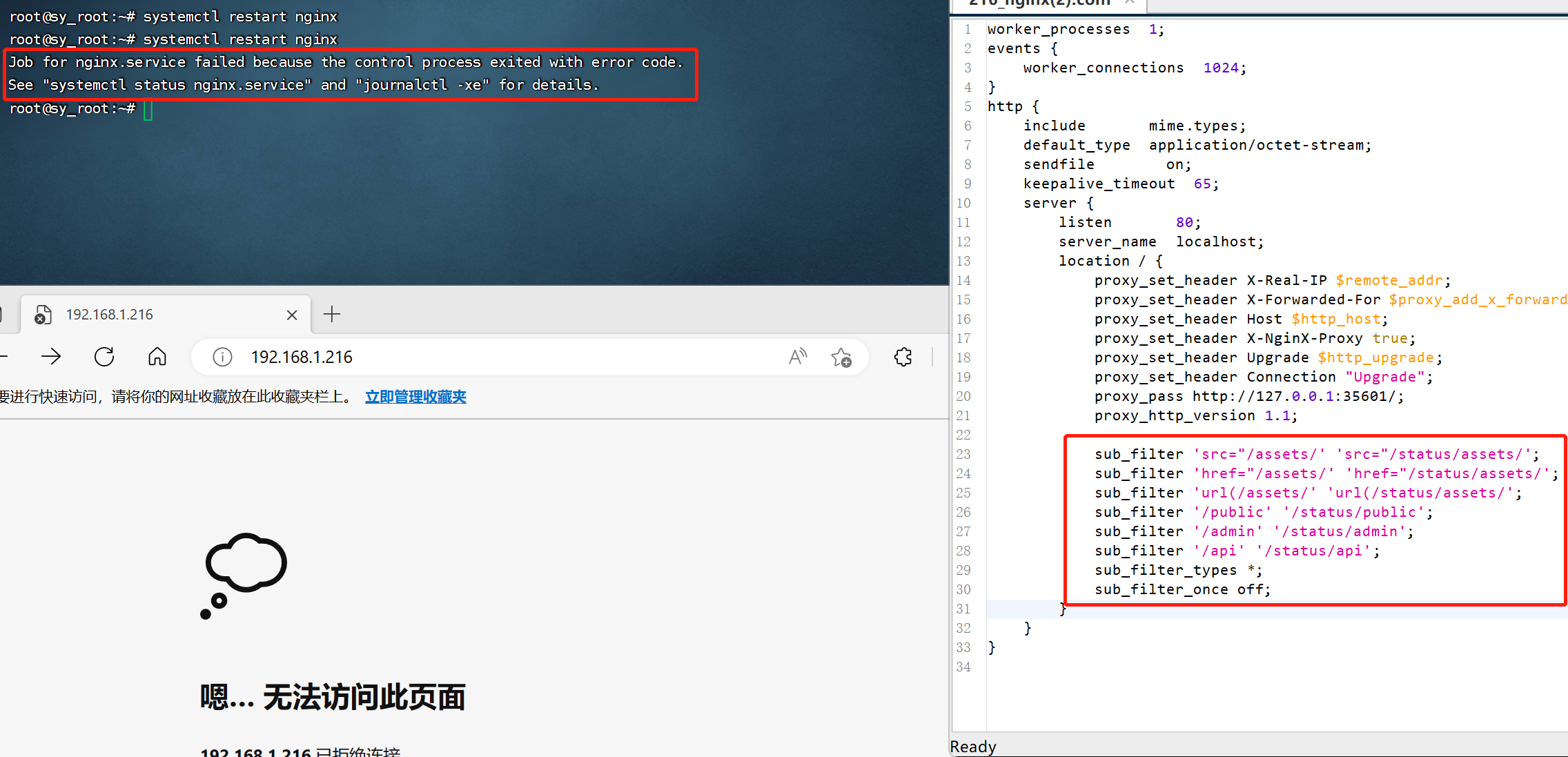The width and height of the screenshot is (1568, 757).
Task: Click the 'include mime.types' line
Action: coord(1135,126)
